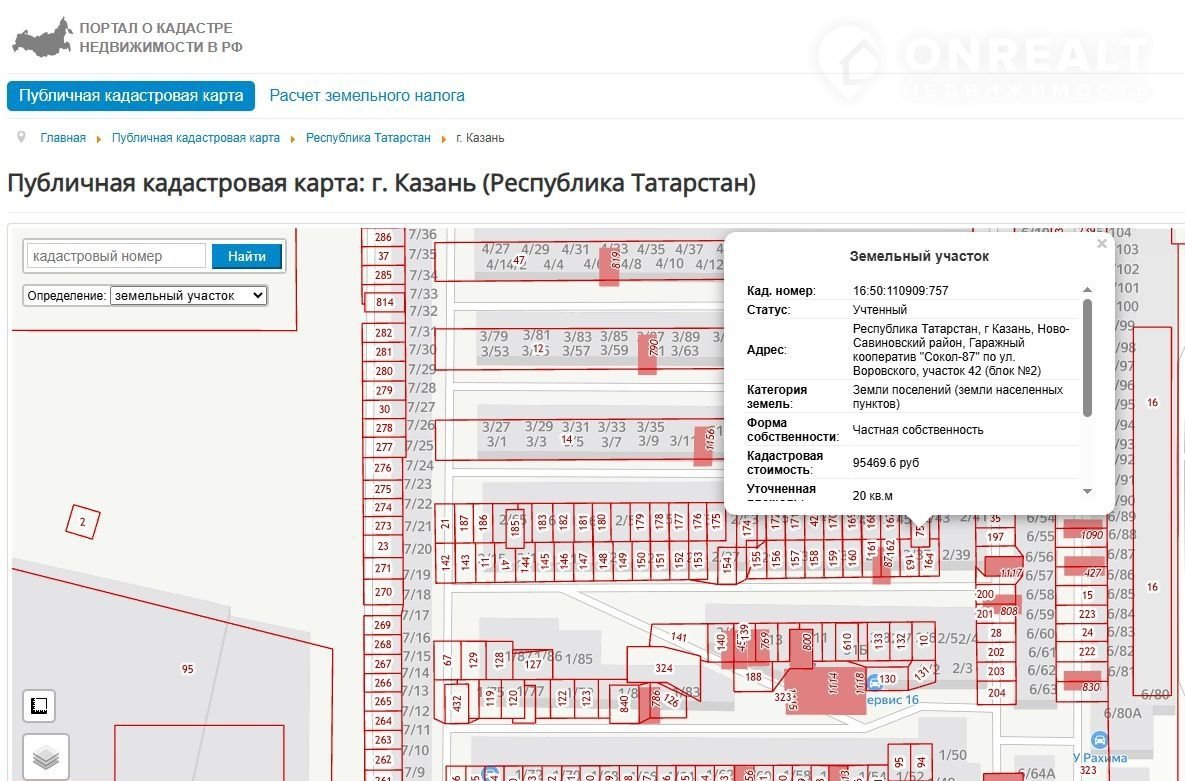Click the Russia map portal logo
1185x781 pixels.
pyautogui.click(x=42, y=37)
